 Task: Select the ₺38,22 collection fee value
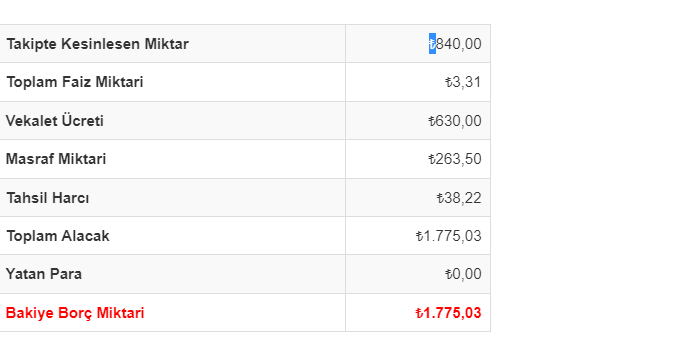pos(459,198)
